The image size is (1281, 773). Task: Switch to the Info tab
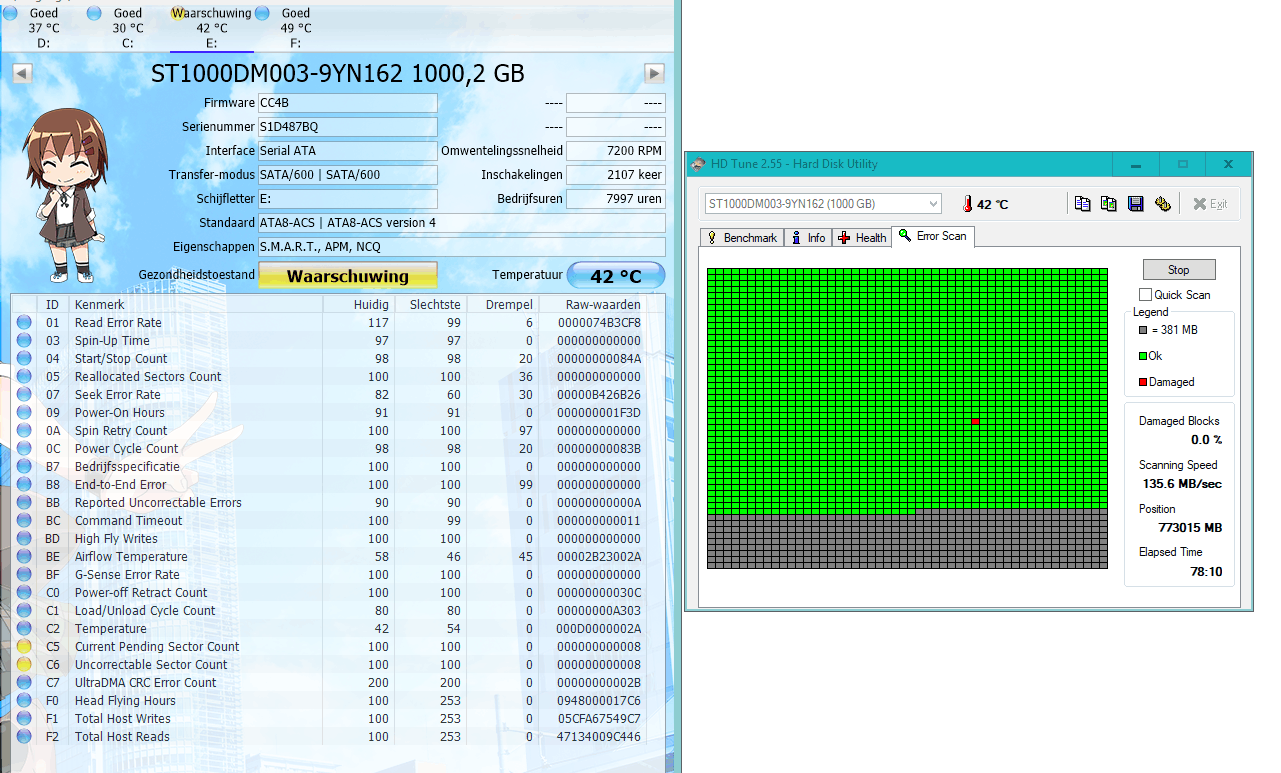pyautogui.click(x=808, y=238)
